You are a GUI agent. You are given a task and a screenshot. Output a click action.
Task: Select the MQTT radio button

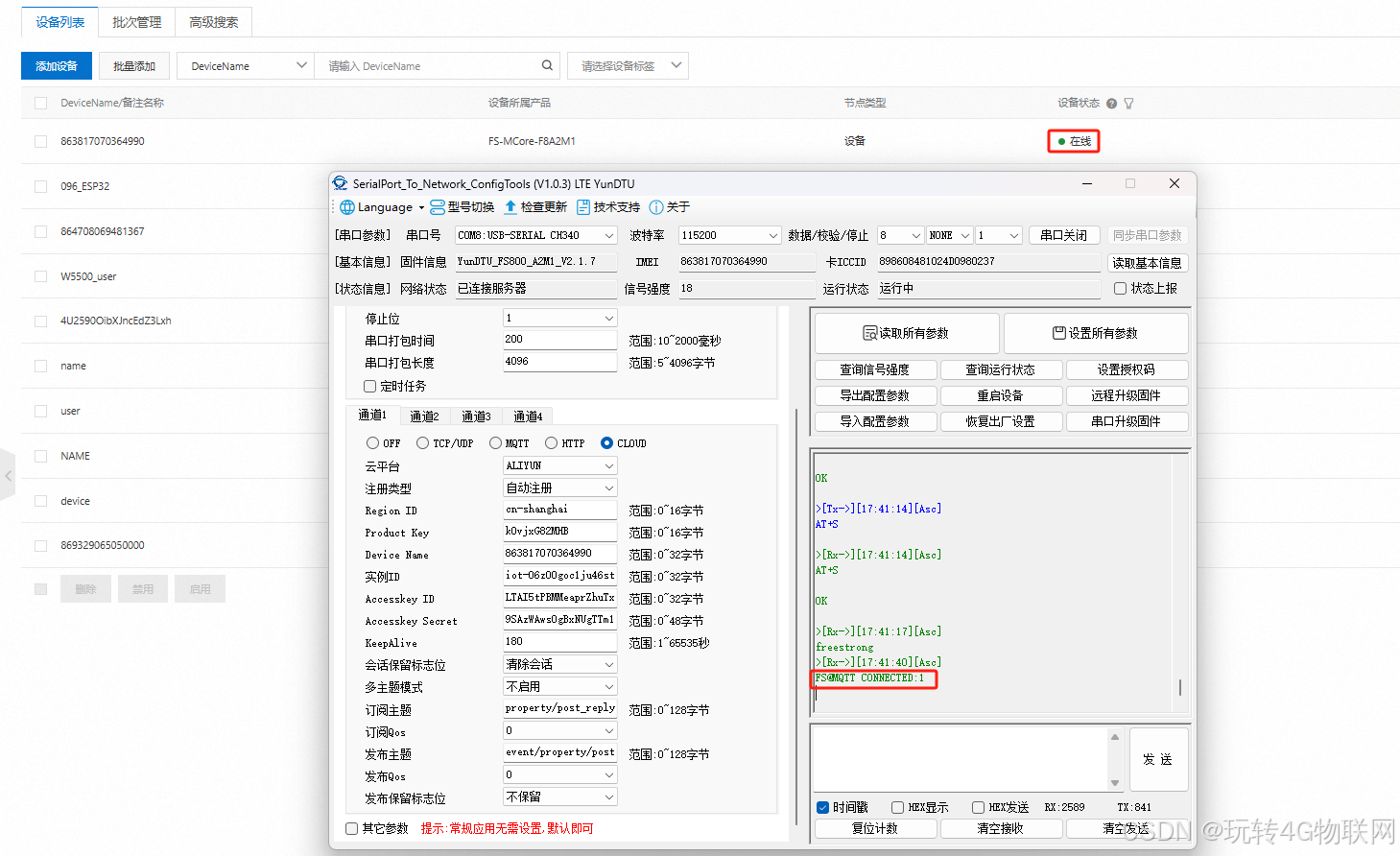[495, 443]
